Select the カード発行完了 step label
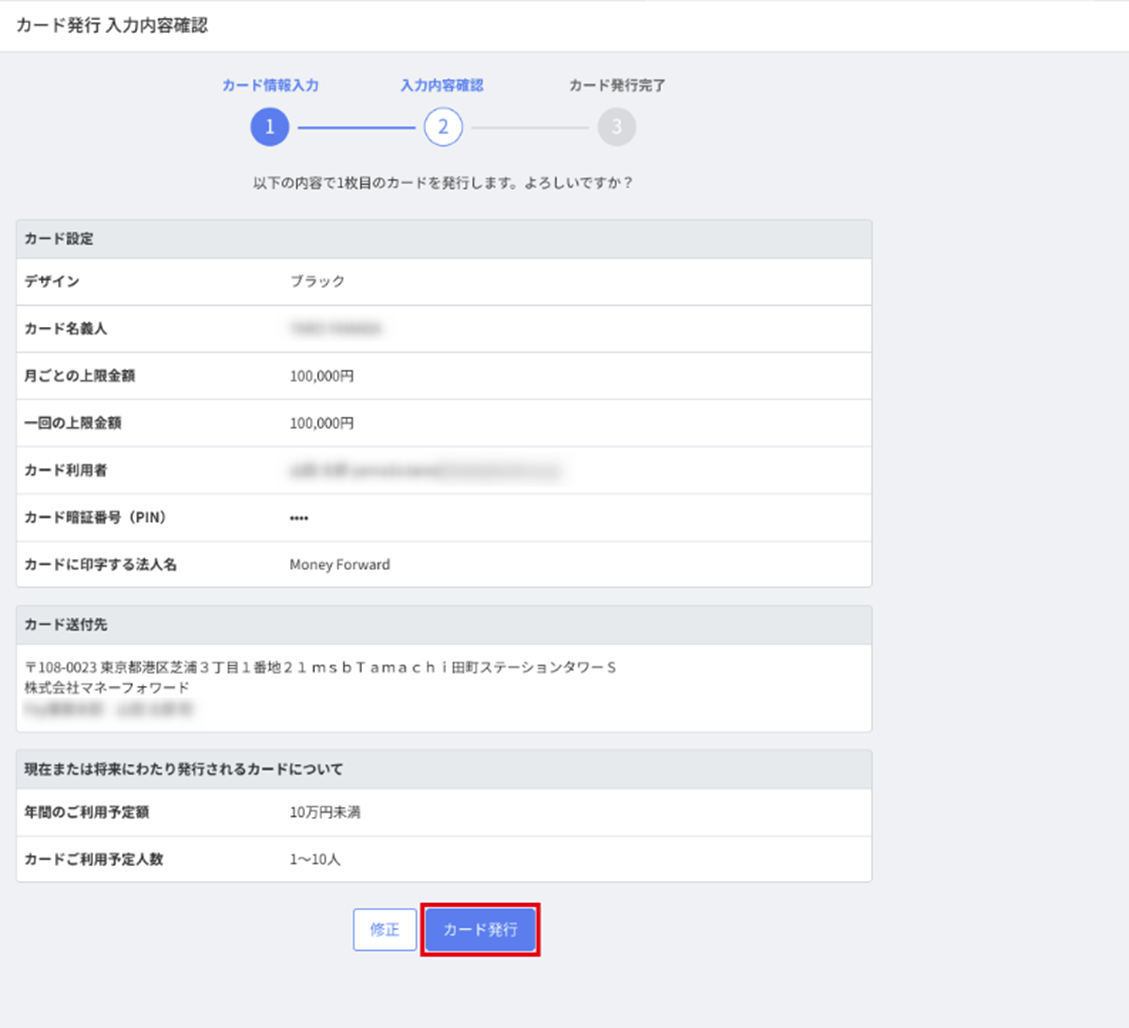1129x1028 pixels. point(617,86)
